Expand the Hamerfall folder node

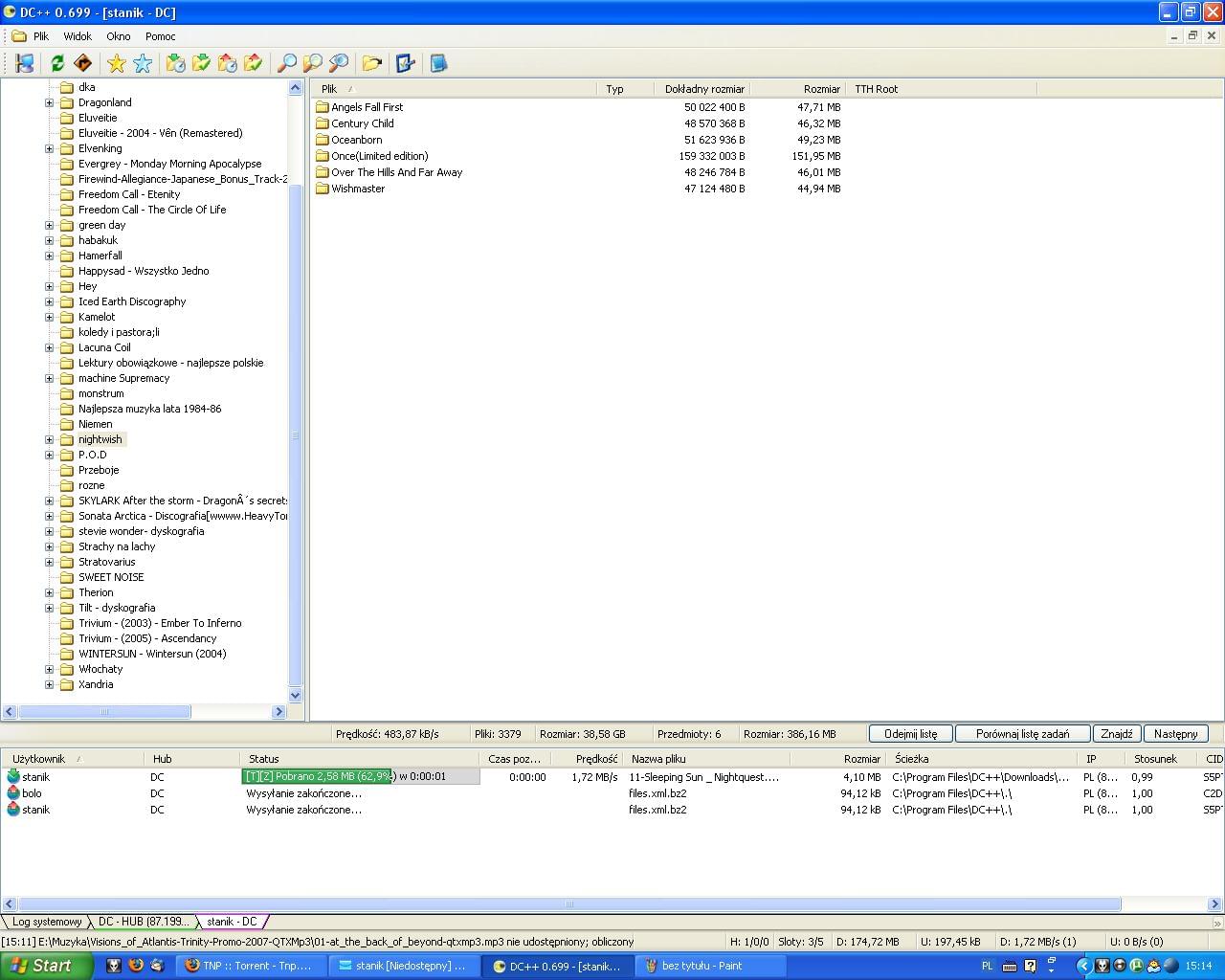coord(50,256)
